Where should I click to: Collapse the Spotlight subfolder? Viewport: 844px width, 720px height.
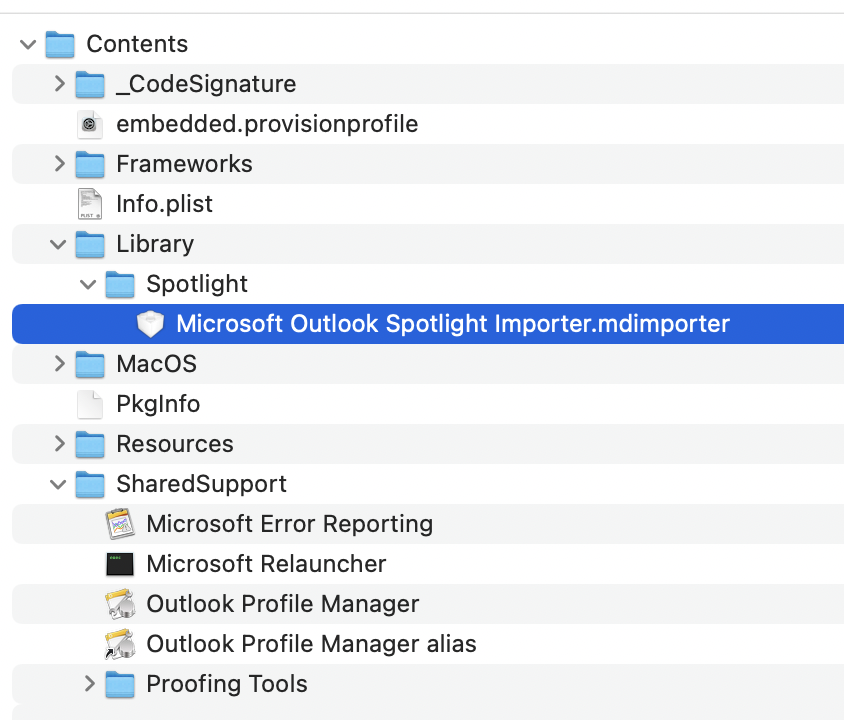coord(89,284)
